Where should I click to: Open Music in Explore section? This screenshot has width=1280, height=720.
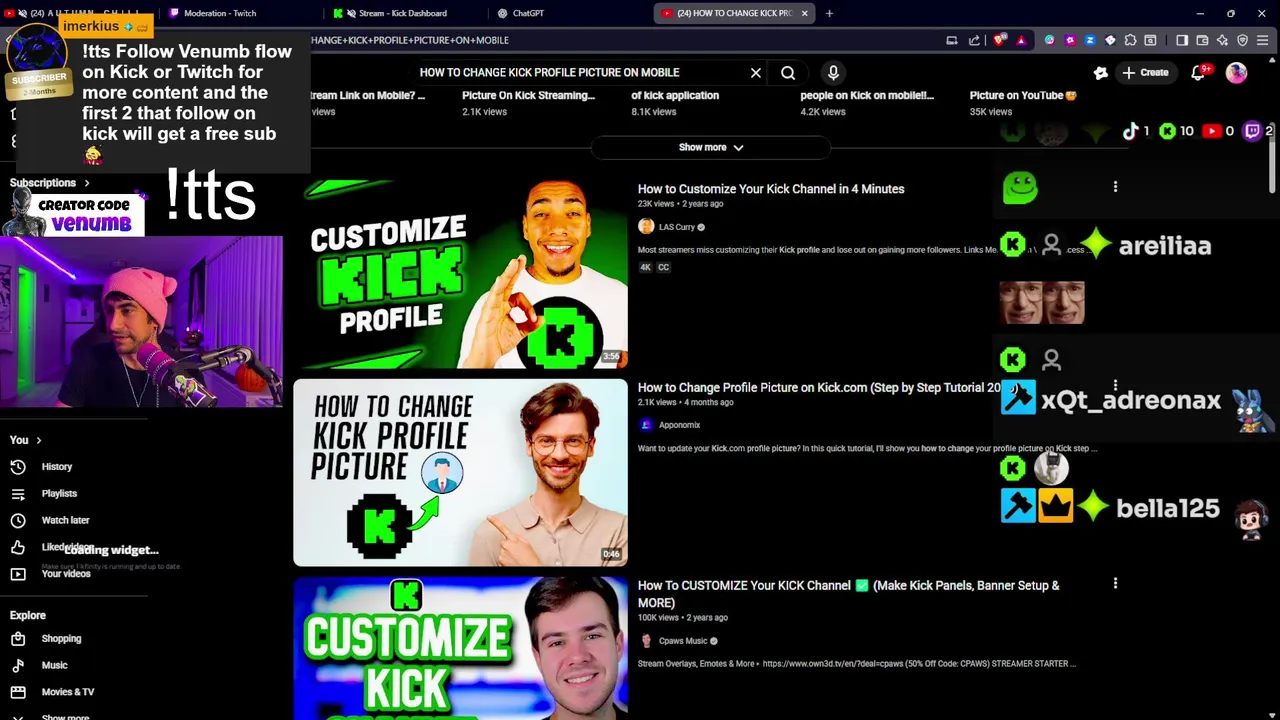click(x=54, y=665)
